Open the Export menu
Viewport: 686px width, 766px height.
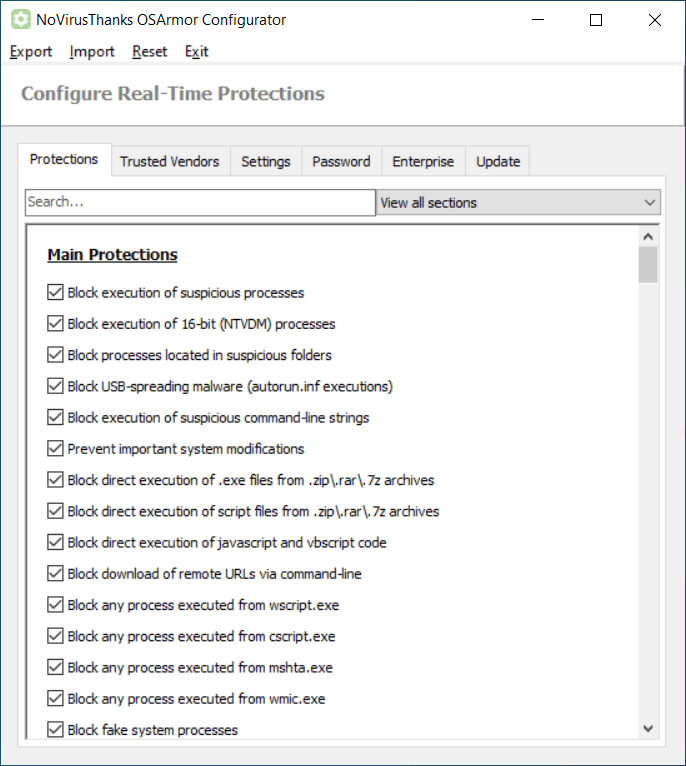pyautogui.click(x=31, y=52)
